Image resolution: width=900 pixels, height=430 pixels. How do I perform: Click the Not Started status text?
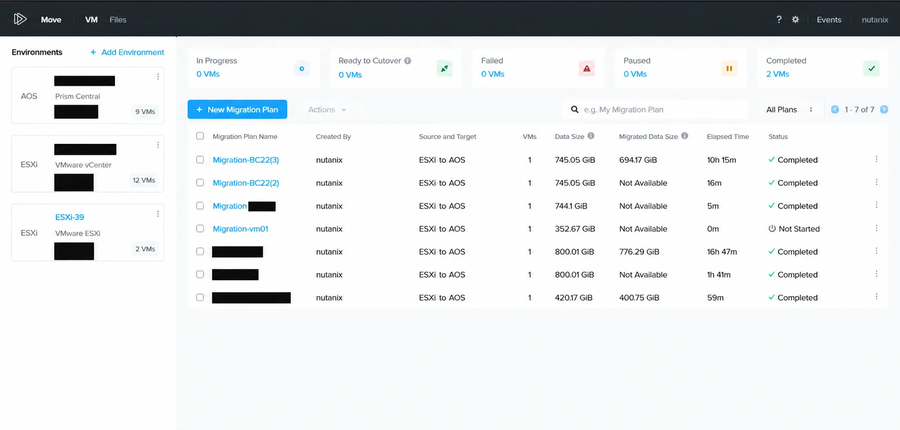click(x=798, y=228)
